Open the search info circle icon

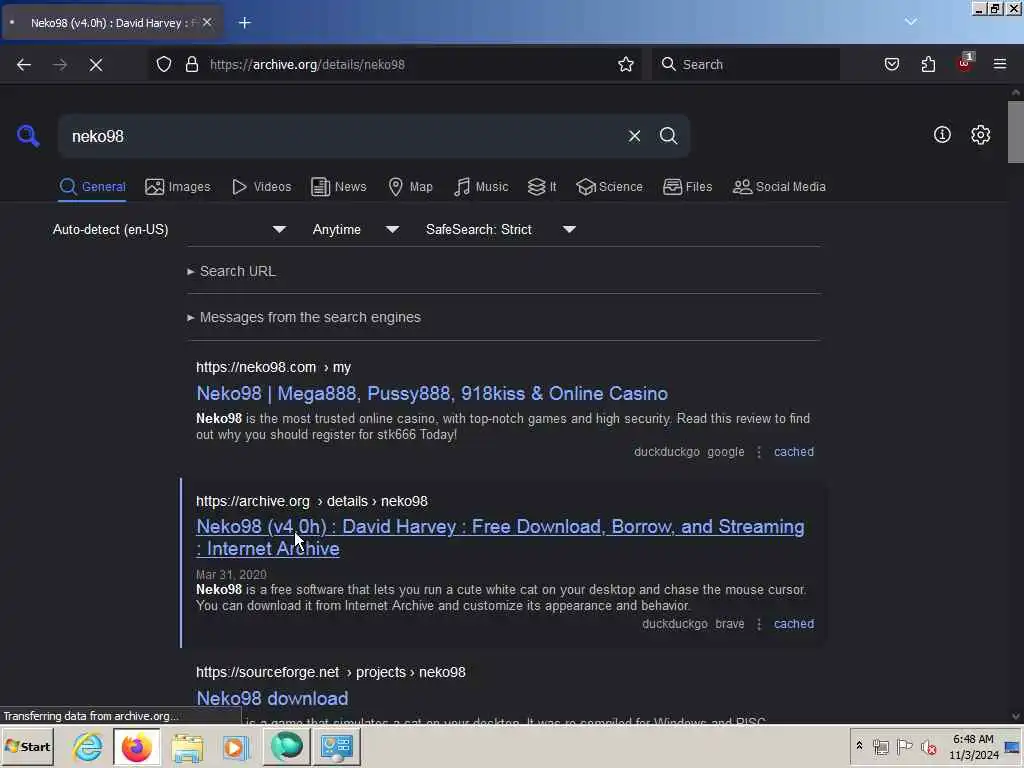click(942, 135)
